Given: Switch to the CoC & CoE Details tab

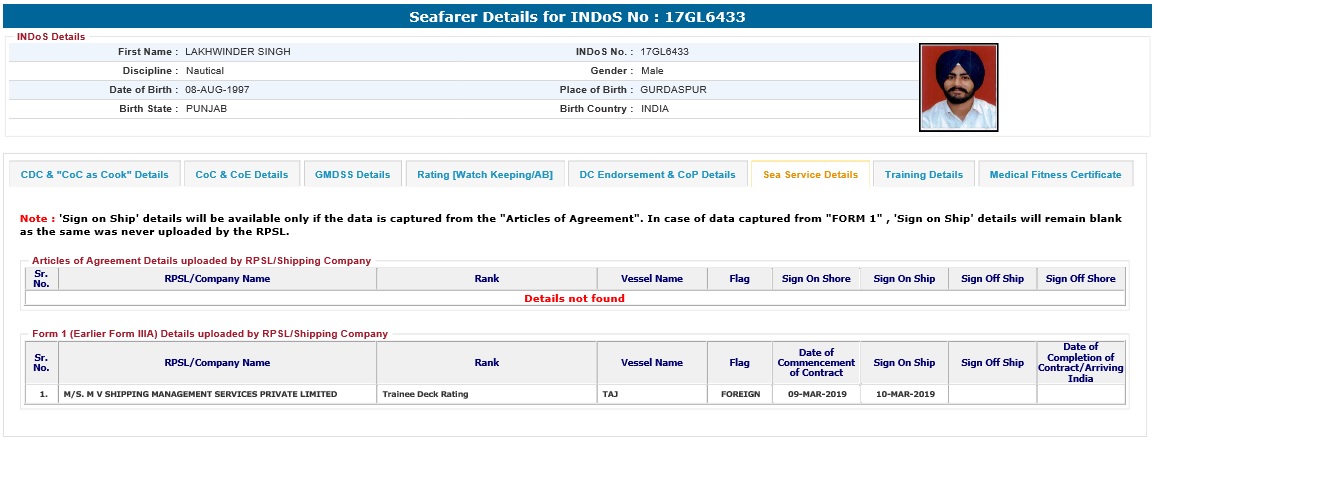Looking at the screenshot, I should click(242, 174).
